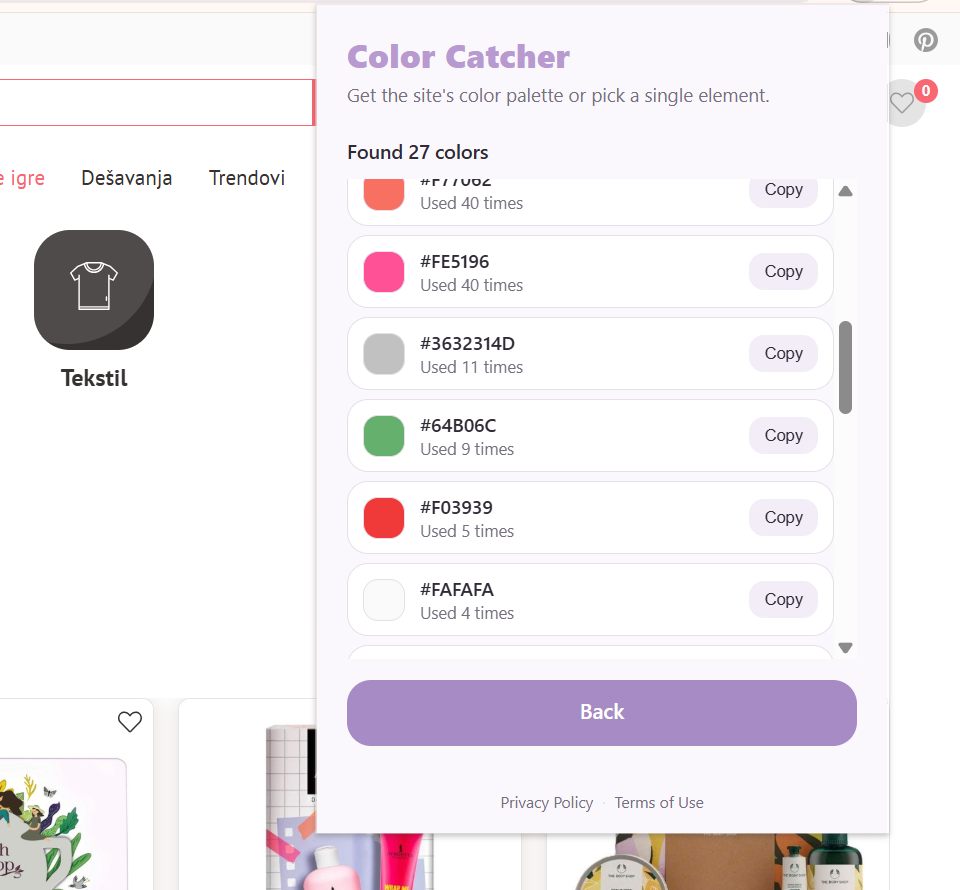Copy the coral color used 40 times
This screenshot has width=960, height=890.
click(783, 191)
